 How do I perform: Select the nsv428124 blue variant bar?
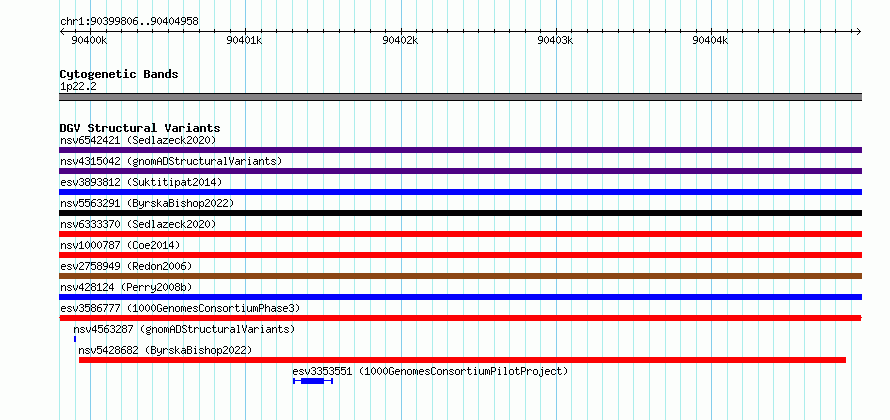coord(460,297)
